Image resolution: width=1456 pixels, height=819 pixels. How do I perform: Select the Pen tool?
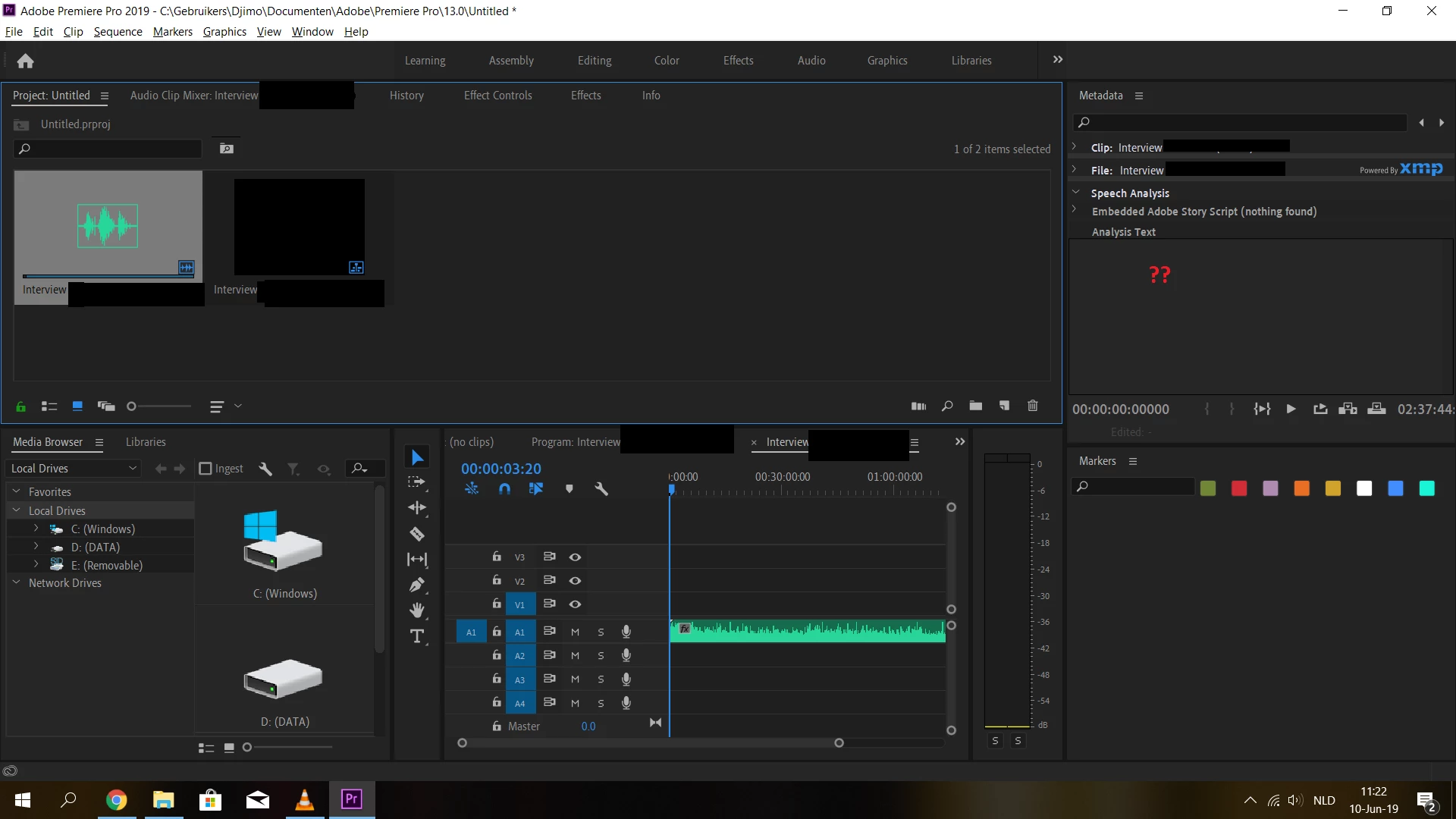coord(417,585)
